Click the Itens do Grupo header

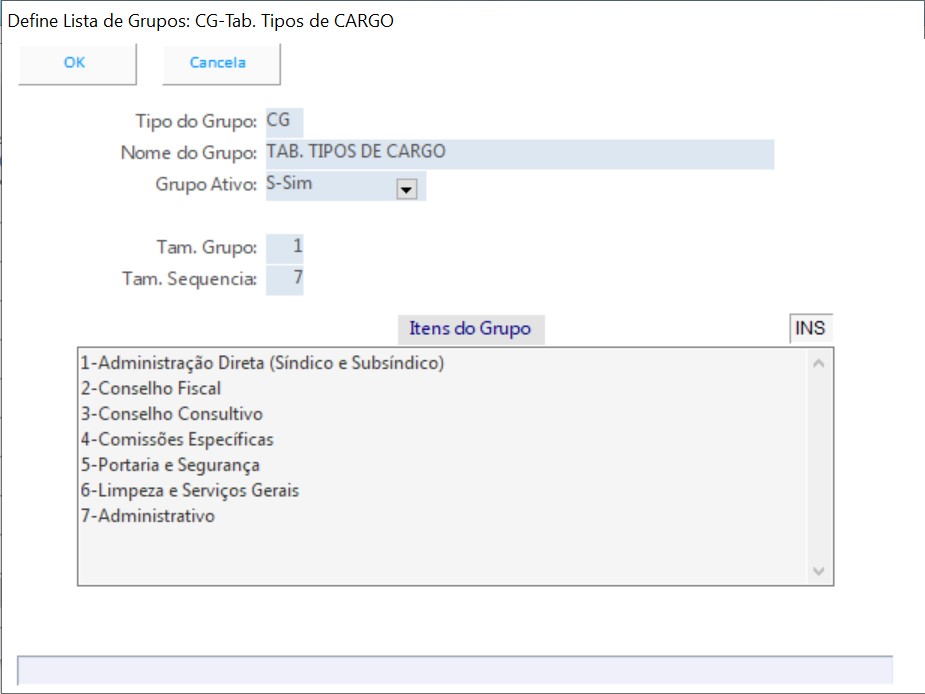coord(470,329)
